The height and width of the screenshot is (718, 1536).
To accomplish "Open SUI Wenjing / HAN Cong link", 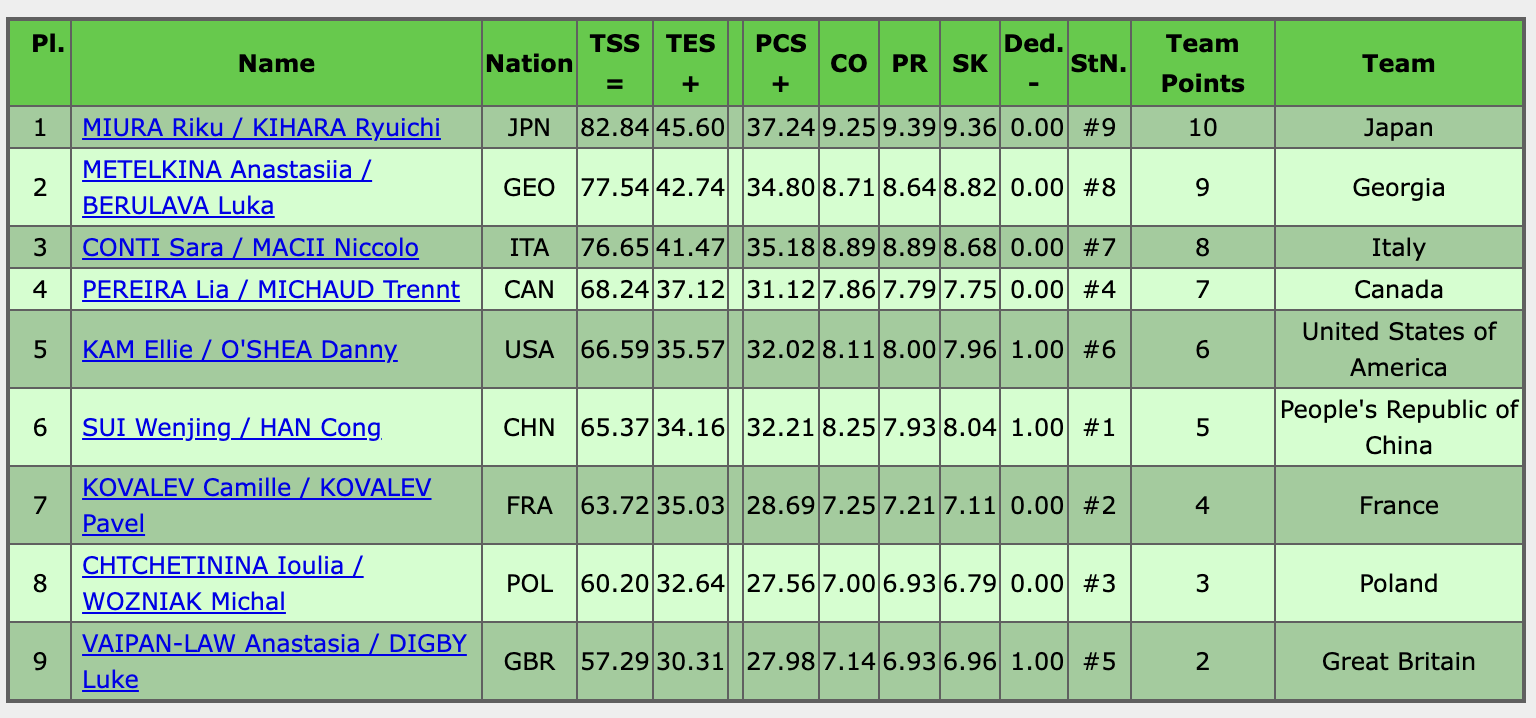I will [231, 428].
